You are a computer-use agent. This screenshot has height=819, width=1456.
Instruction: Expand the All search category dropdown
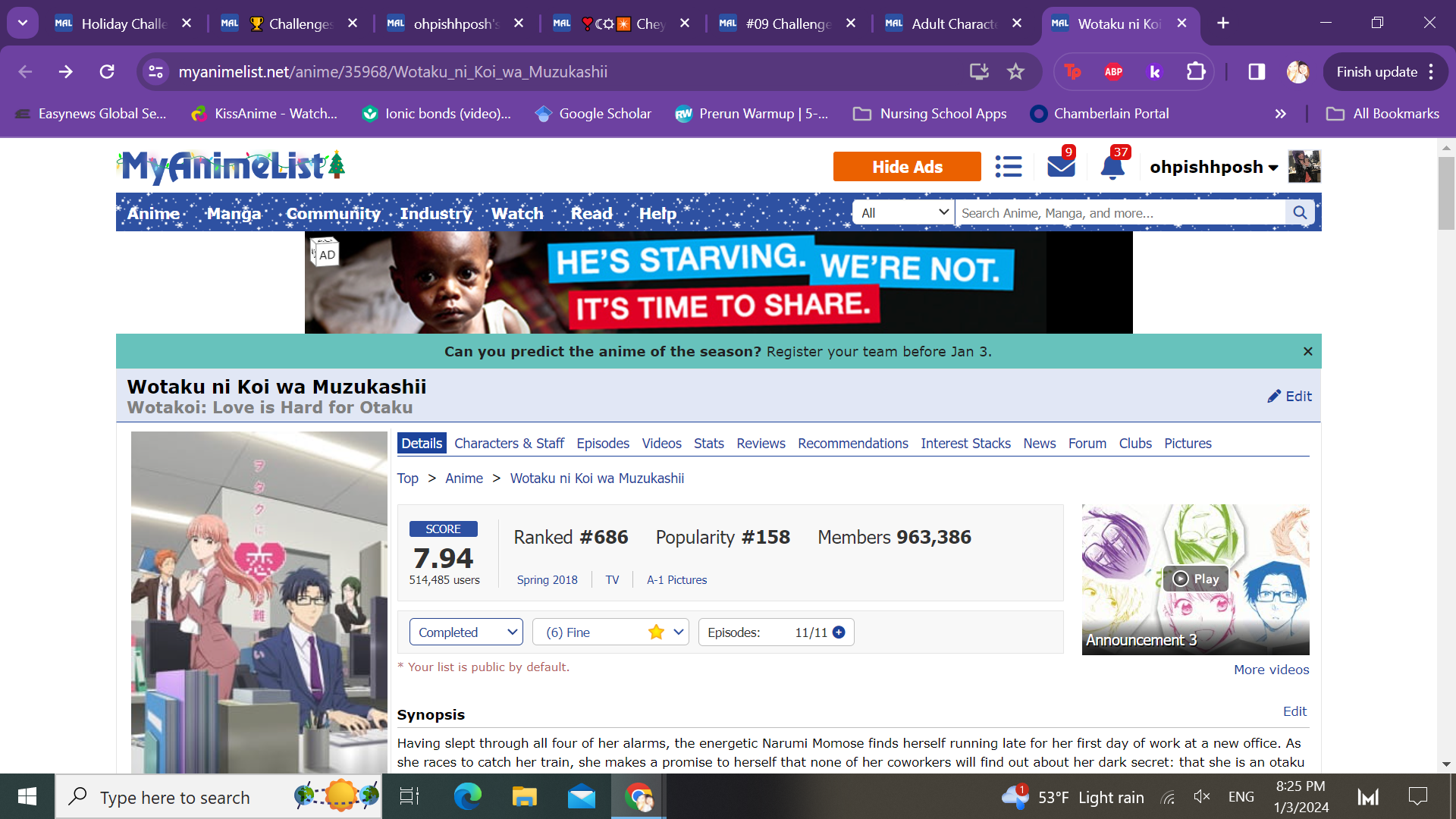903,213
